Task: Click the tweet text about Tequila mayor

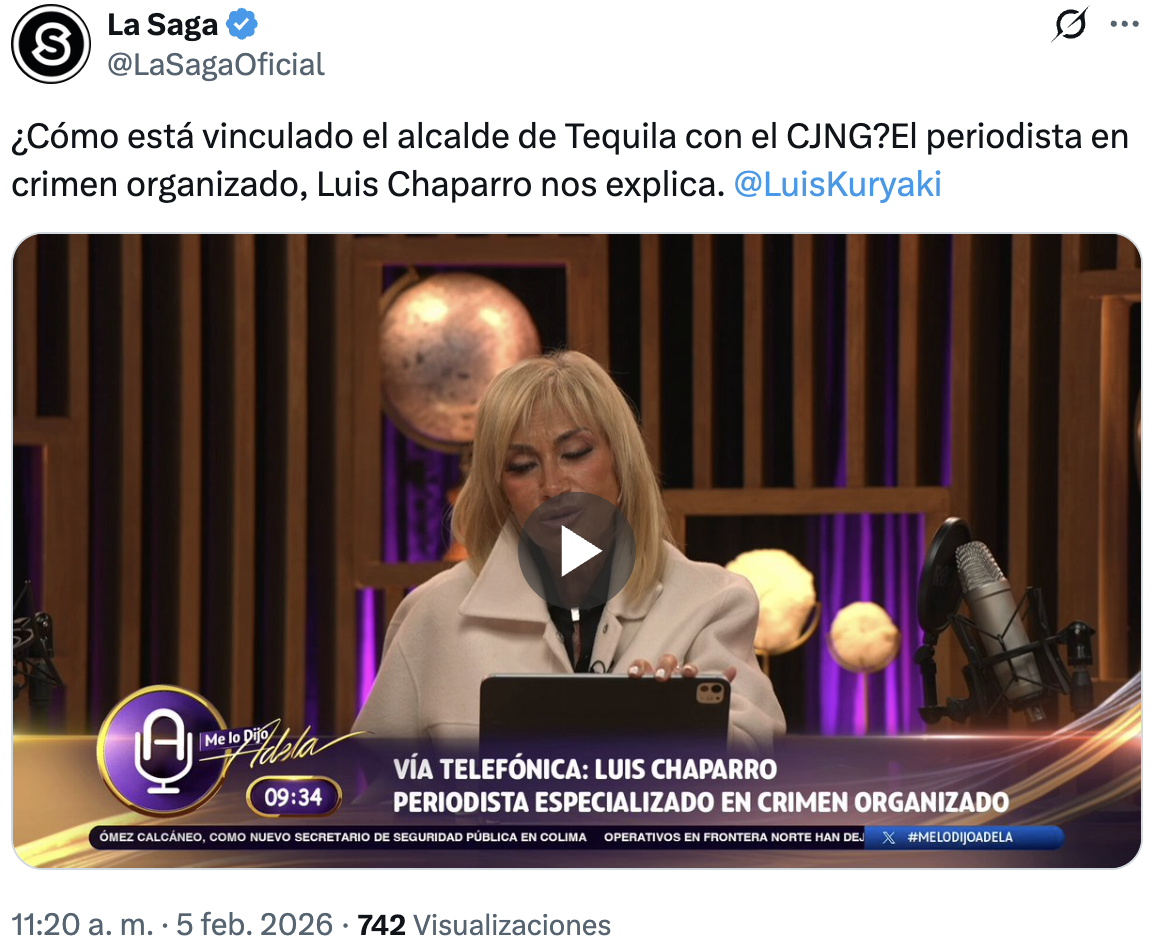Action: (x=570, y=160)
